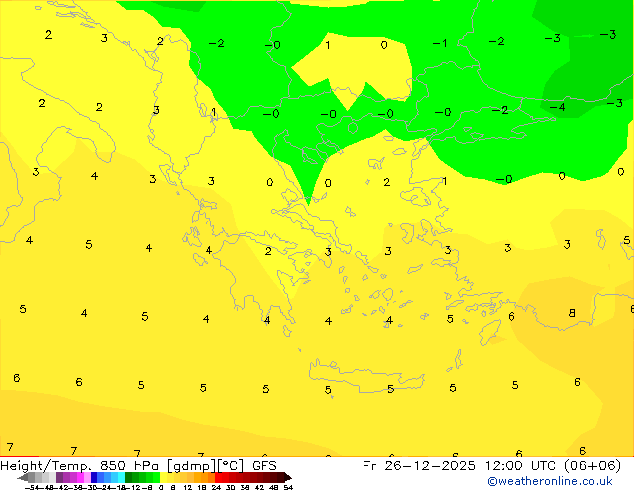Click the left arrow end of the color scale
This screenshot has height=490, width=634.
click(x=22, y=477)
